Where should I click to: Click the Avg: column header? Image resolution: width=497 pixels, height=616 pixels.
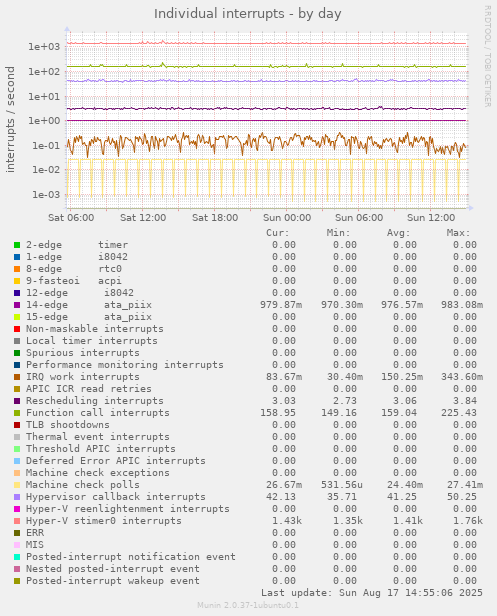(x=398, y=233)
